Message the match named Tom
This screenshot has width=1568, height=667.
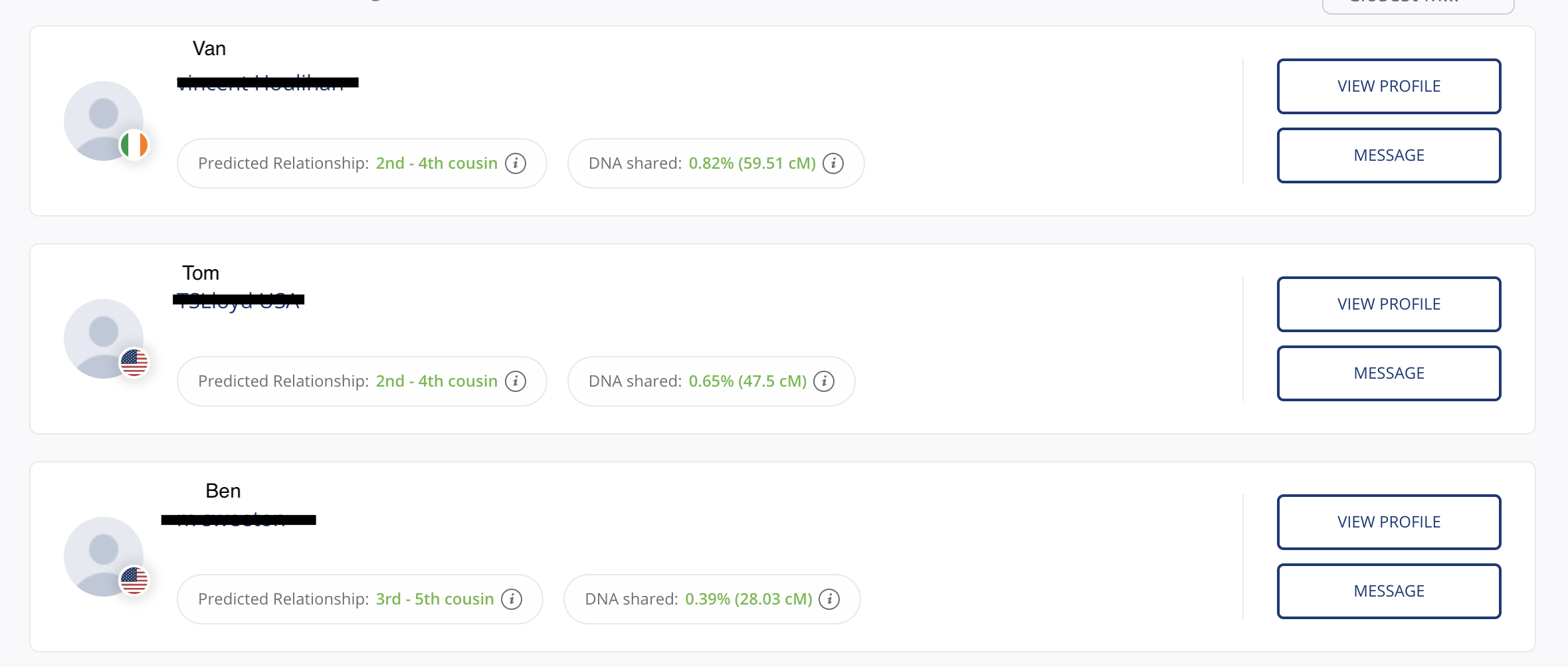(1389, 373)
